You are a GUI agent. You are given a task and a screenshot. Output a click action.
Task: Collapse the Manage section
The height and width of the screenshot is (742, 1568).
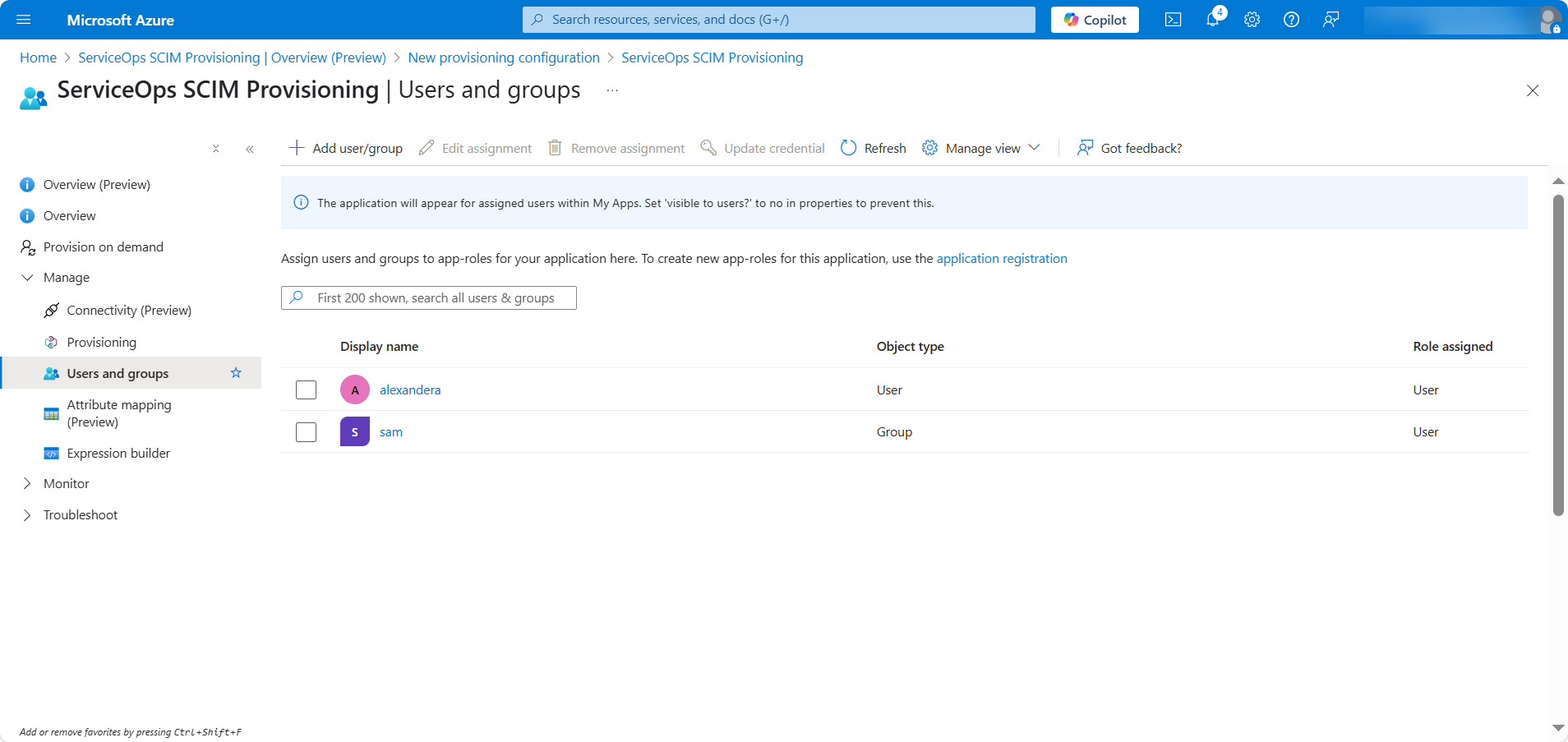(x=27, y=278)
